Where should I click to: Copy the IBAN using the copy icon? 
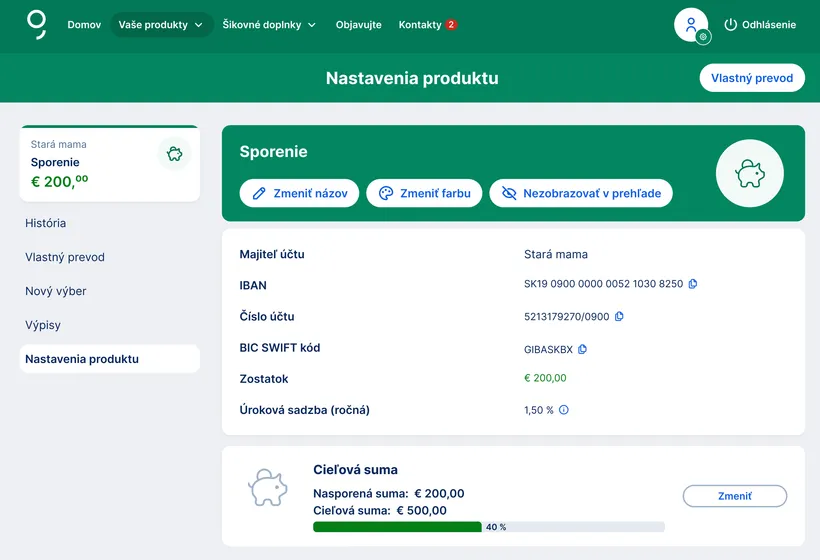(x=693, y=284)
